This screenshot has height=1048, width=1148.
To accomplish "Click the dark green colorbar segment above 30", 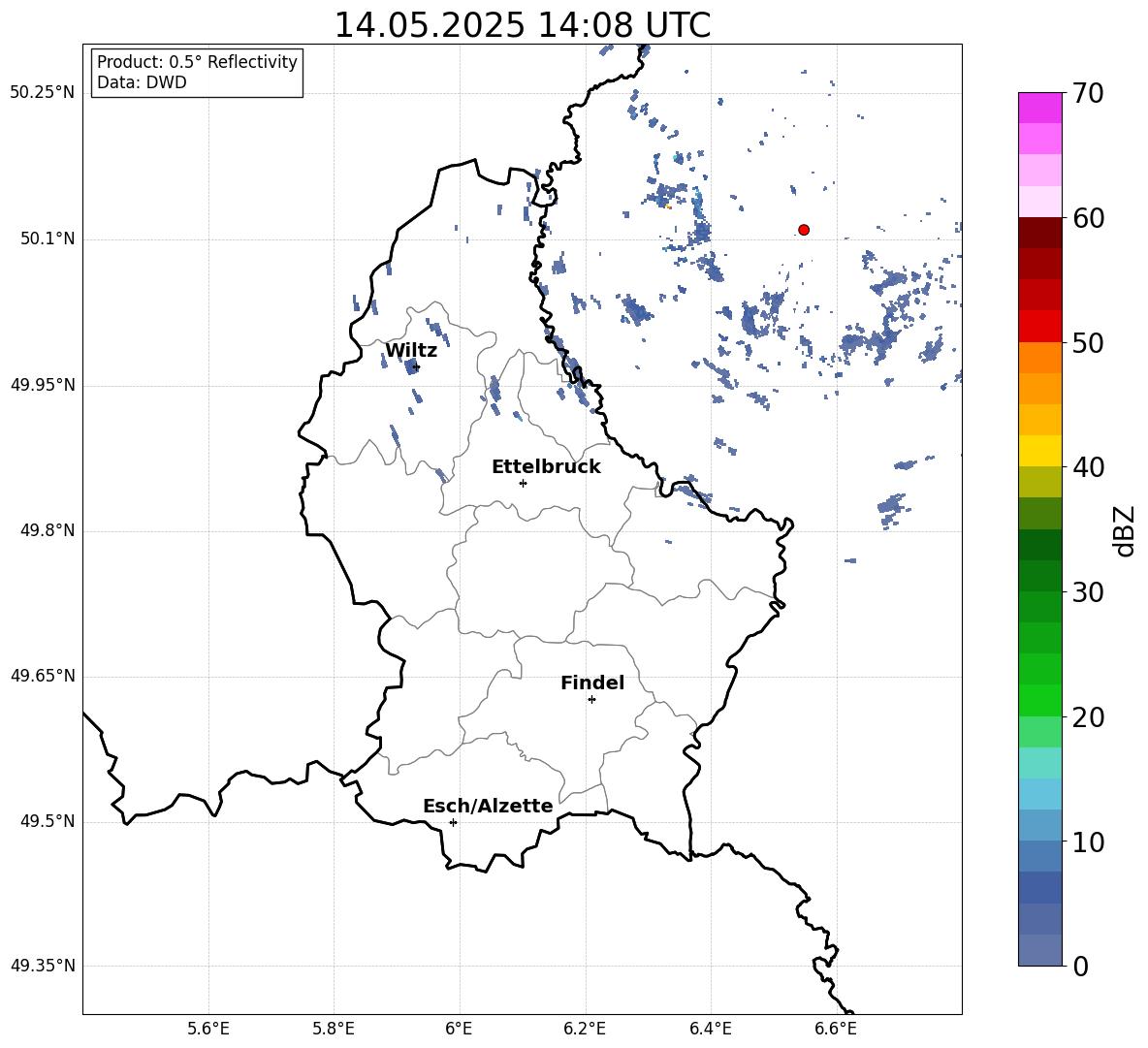I will click(1039, 576).
